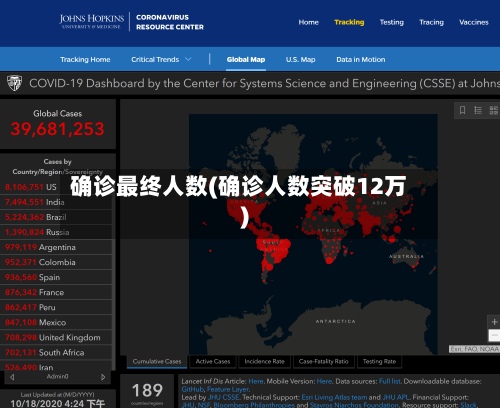Image resolution: width=500 pixels, height=408 pixels.
Task: Open the Testing menu item
Action: (392, 22)
